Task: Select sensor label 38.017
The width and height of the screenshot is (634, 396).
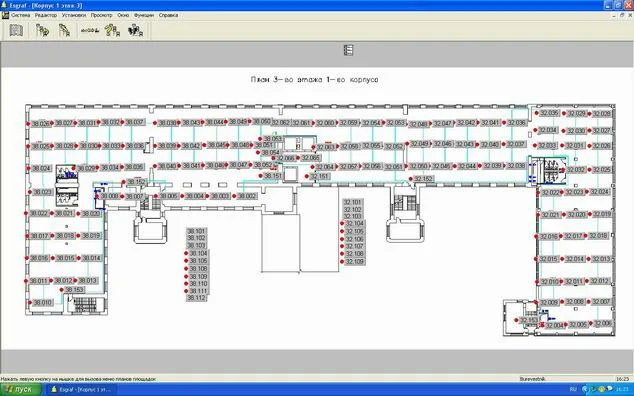Action: [x=40, y=236]
